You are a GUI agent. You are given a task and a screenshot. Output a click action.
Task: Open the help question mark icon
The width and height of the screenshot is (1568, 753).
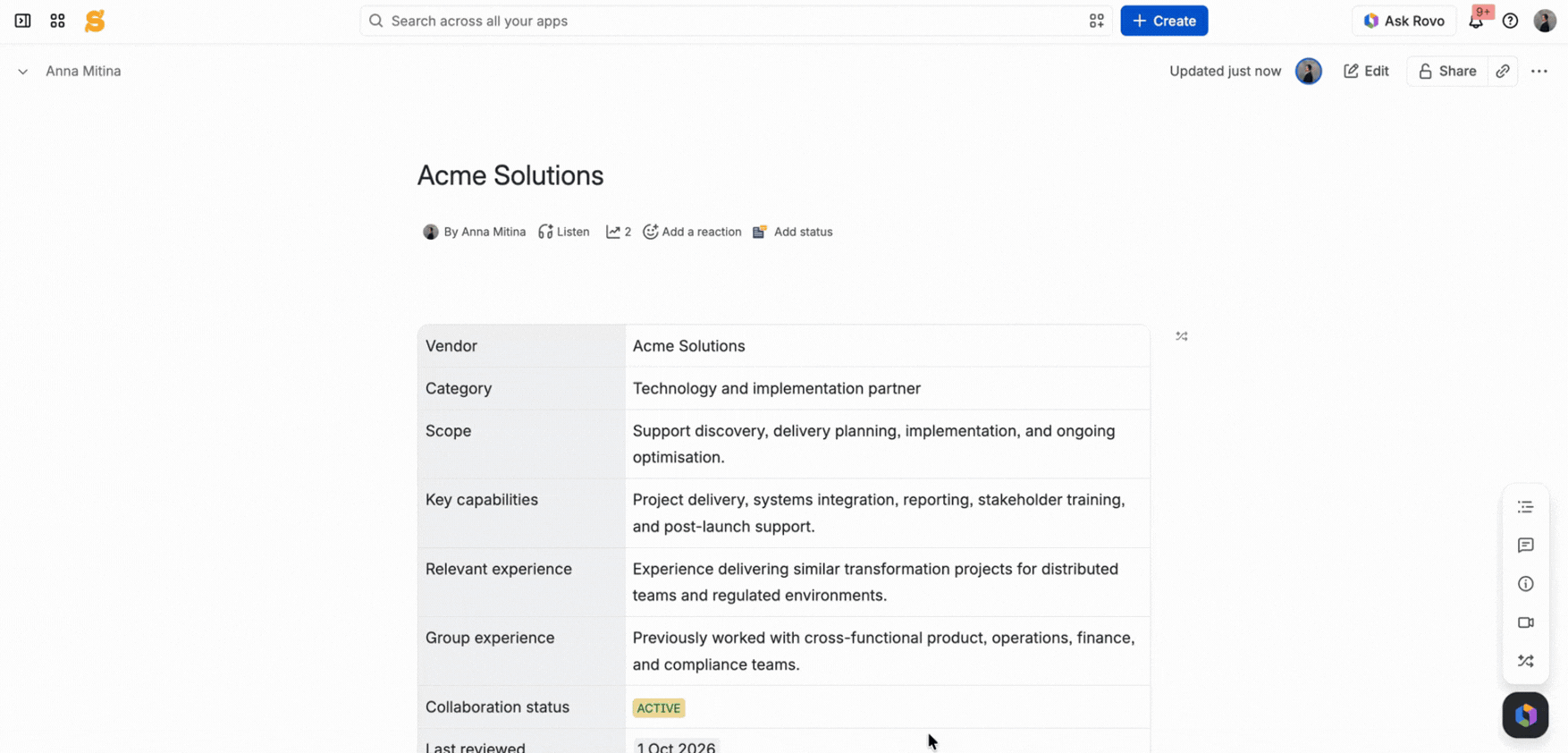(x=1510, y=21)
